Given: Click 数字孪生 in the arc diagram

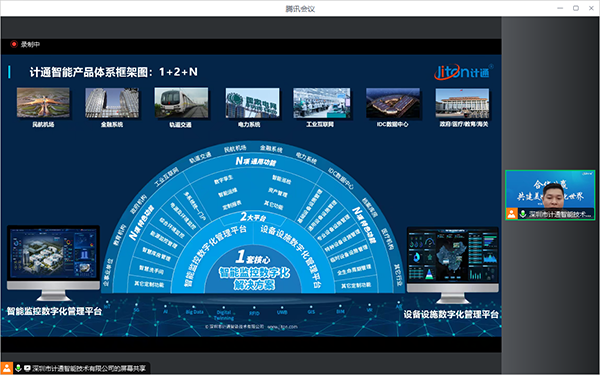Looking at the screenshot, I should 223,180.
